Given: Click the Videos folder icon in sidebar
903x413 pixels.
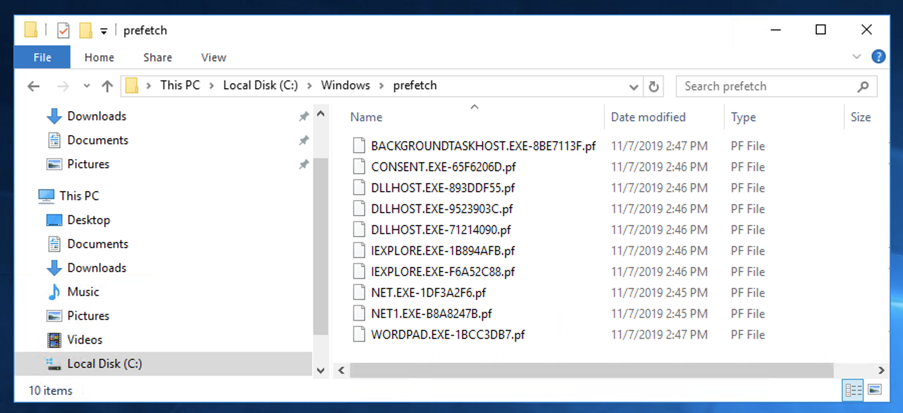Looking at the screenshot, I should point(54,340).
